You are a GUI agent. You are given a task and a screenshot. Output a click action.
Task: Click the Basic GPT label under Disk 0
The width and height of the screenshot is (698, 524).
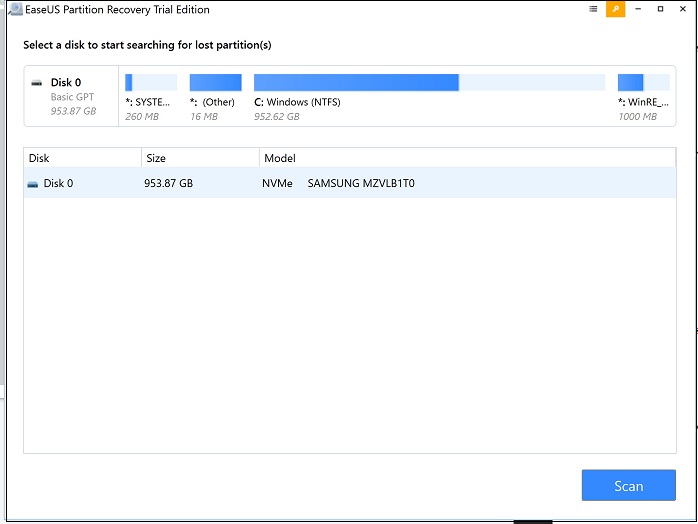(x=72, y=97)
